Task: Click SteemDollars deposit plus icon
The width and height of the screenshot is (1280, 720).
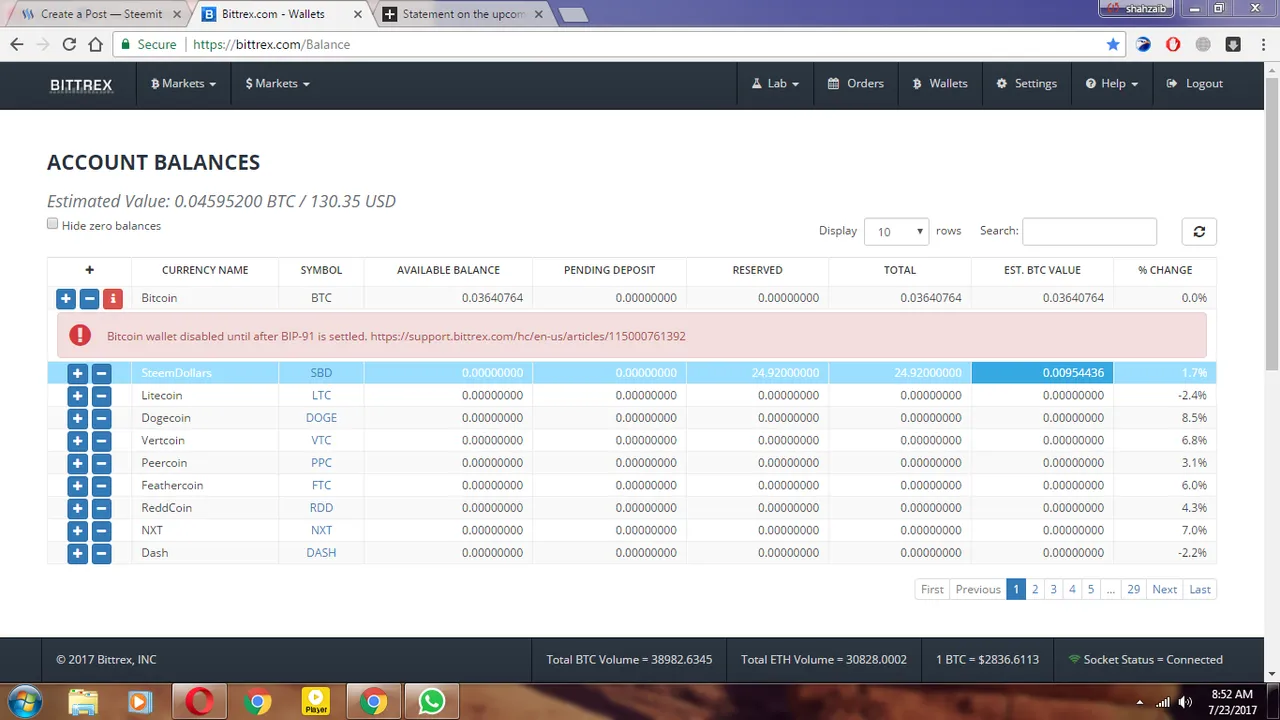Action: tap(77, 373)
